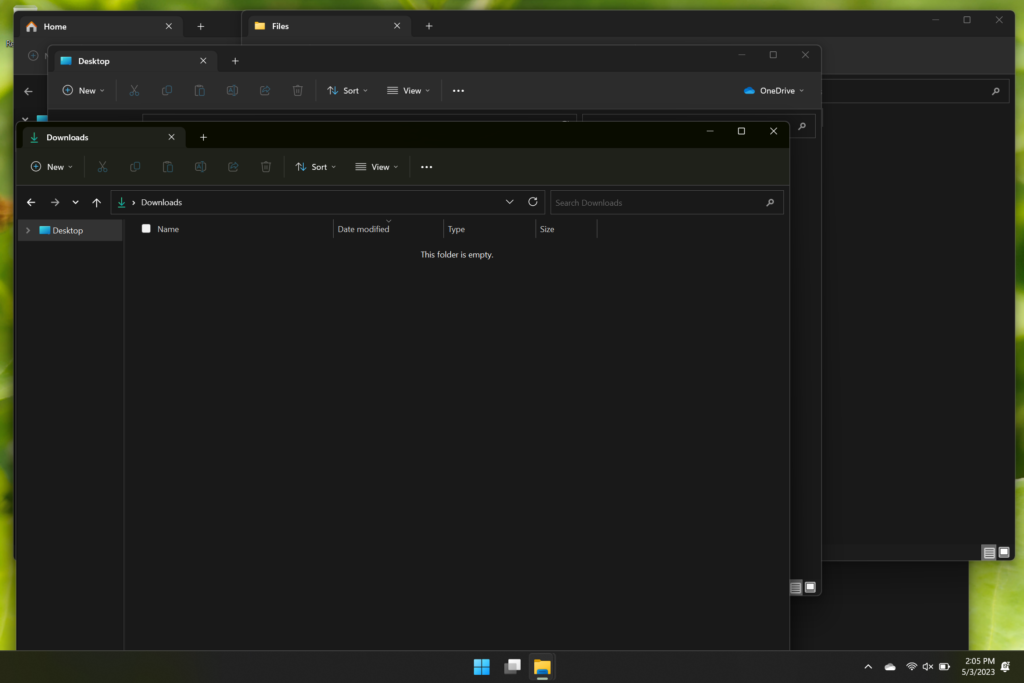Viewport: 1024px width, 683px height.
Task: Go back in Downloads window navigation
Action: (31, 202)
